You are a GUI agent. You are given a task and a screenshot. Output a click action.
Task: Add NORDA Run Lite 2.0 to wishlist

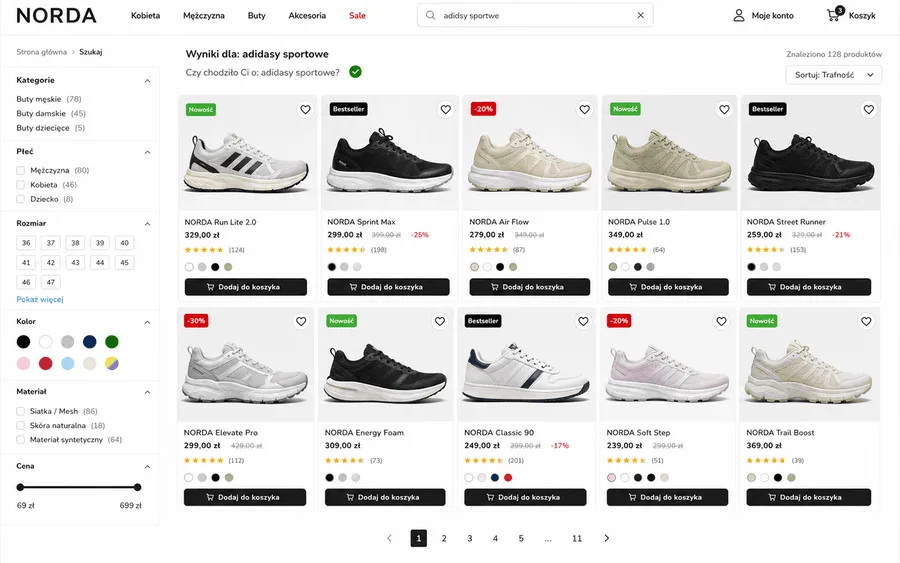pyautogui.click(x=305, y=109)
